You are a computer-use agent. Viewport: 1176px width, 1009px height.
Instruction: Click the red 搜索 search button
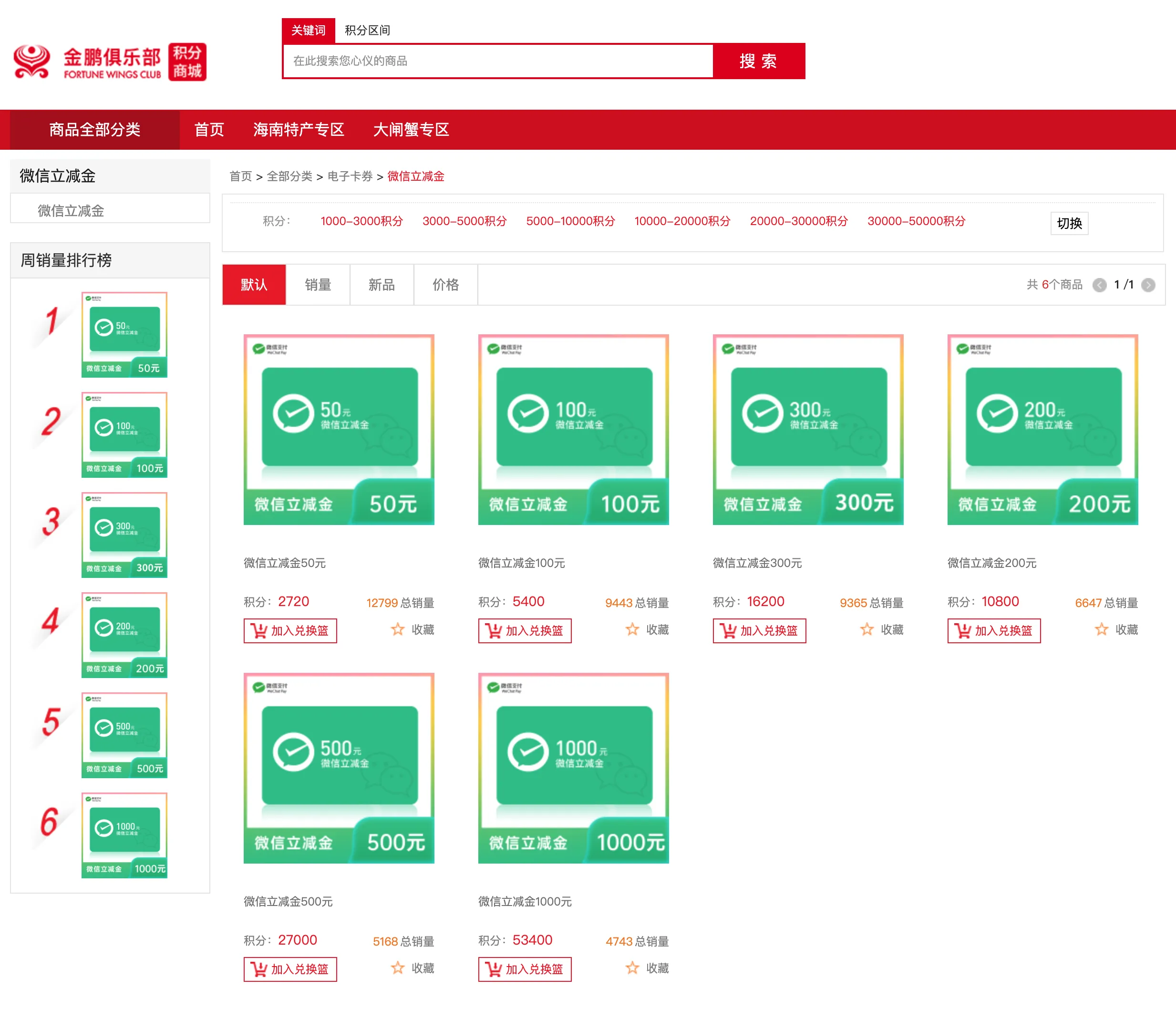pos(759,62)
